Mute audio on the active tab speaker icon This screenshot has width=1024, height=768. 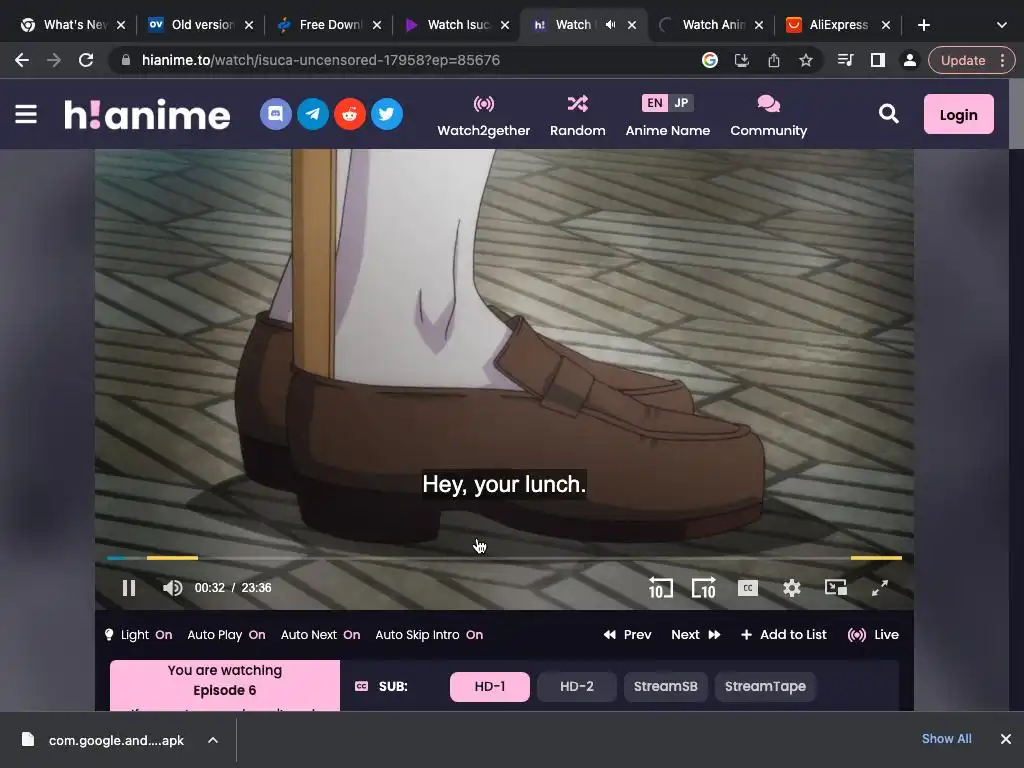pyautogui.click(x=610, y=25)
